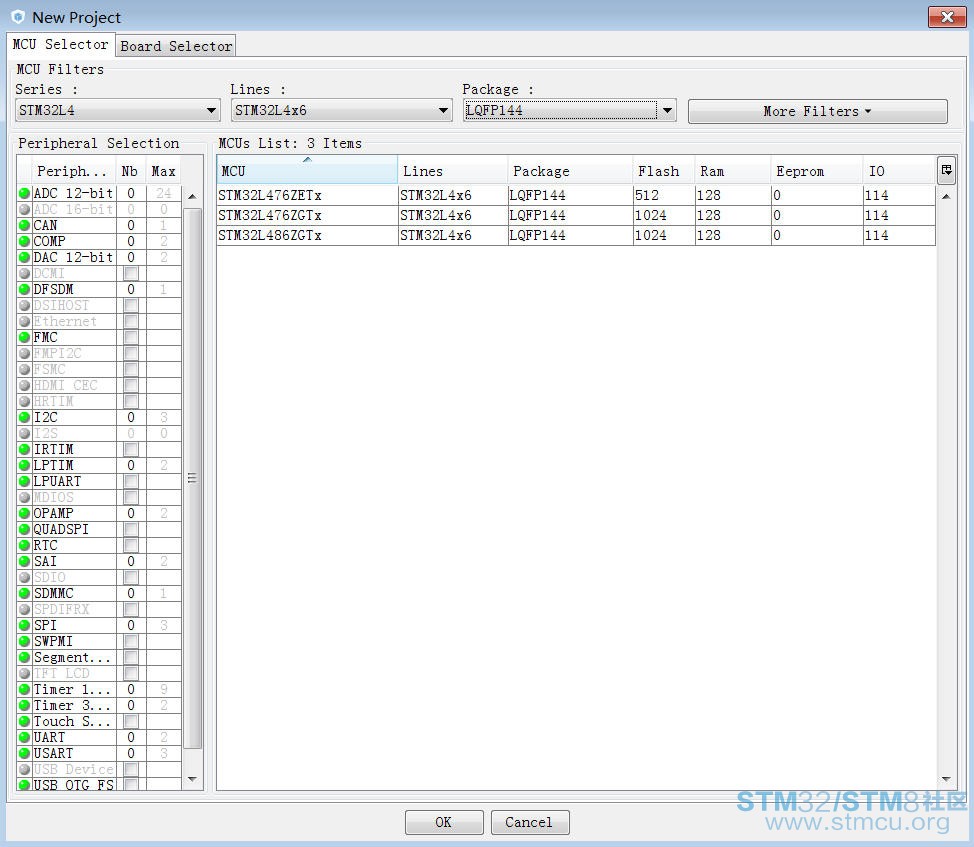Viewport: 974px width, 847px height.
Task: Check the USB OTG FS checkbox
Action: click(x=131, y=784)
